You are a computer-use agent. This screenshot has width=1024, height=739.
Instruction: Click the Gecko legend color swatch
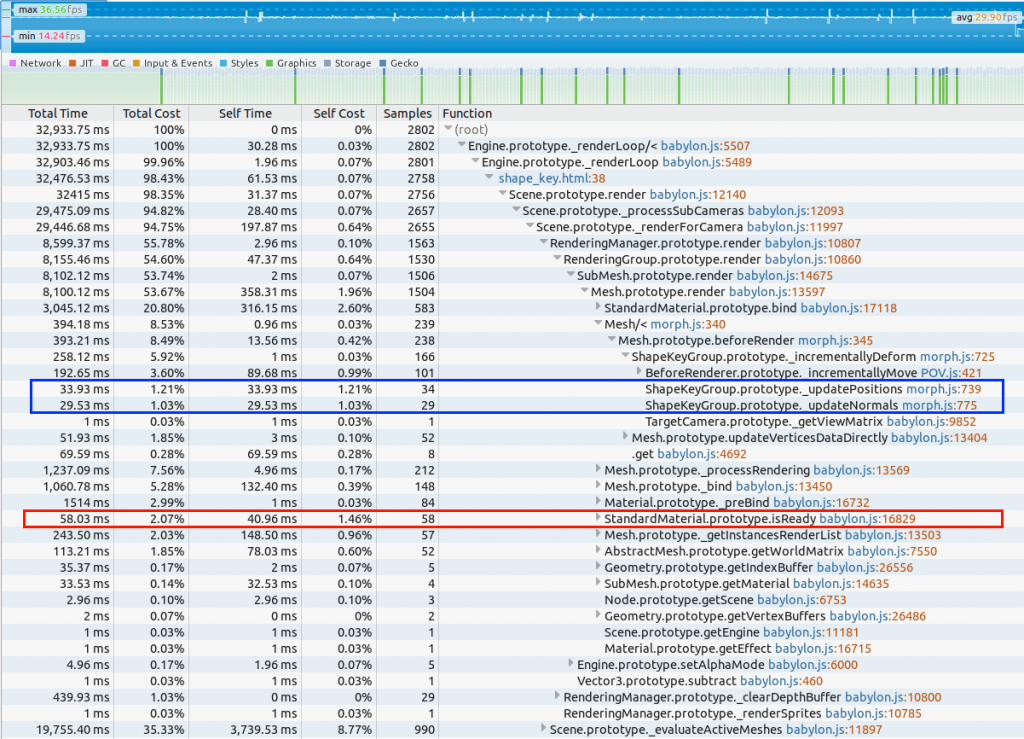pyautogui.click(x=383, y=63)
